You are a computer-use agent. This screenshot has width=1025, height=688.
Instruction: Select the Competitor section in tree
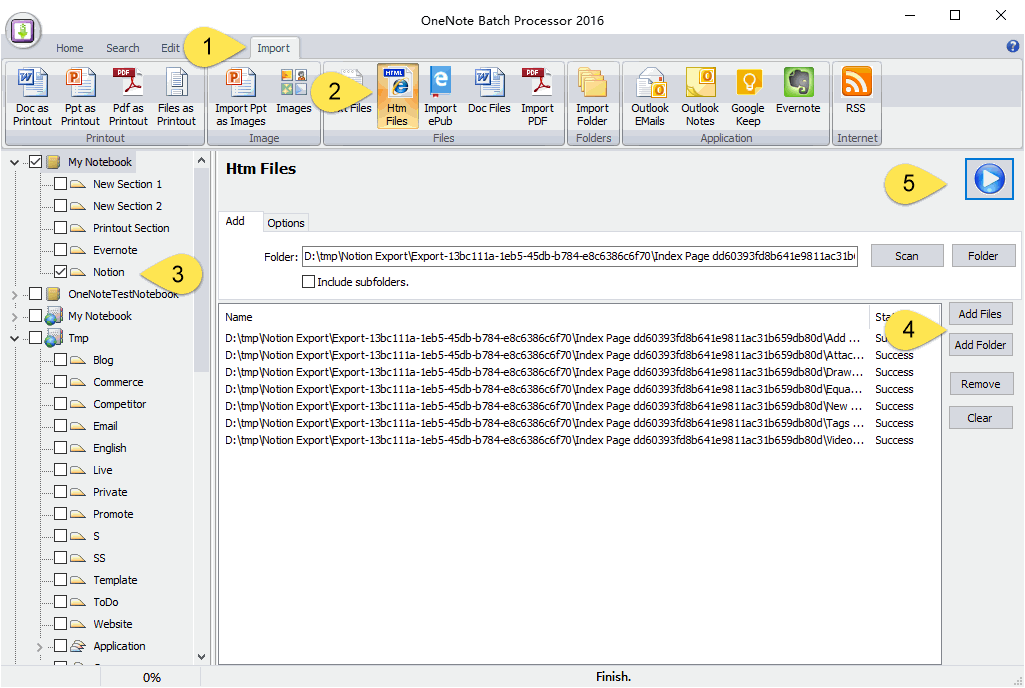(120, 404)
